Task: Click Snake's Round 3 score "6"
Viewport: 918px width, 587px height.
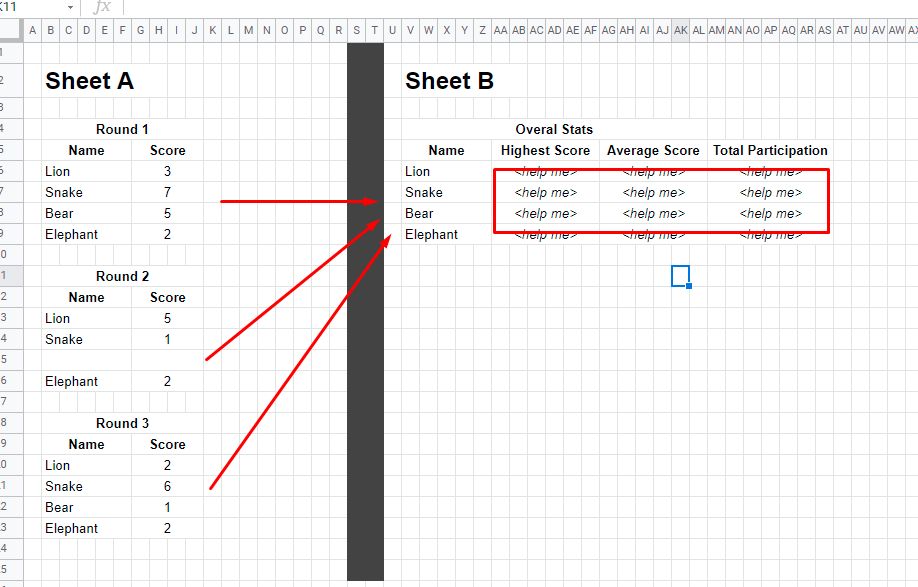Action: point(167,486)
